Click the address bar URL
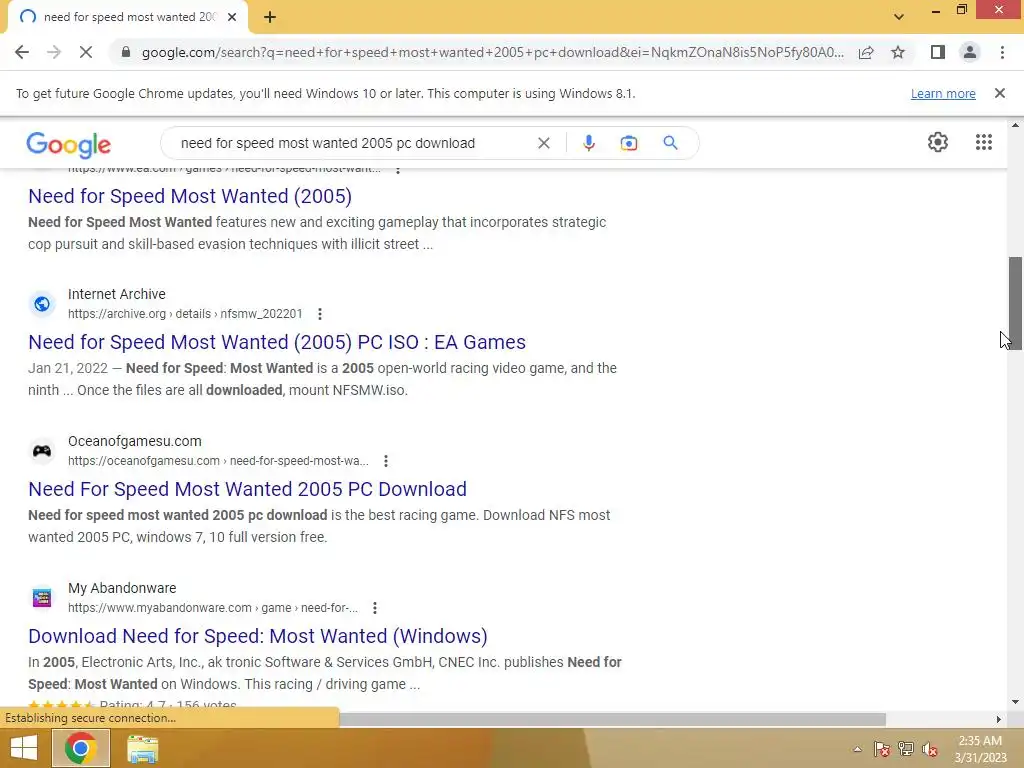This screenshot has height=768, width=1024. coord(492,52)
